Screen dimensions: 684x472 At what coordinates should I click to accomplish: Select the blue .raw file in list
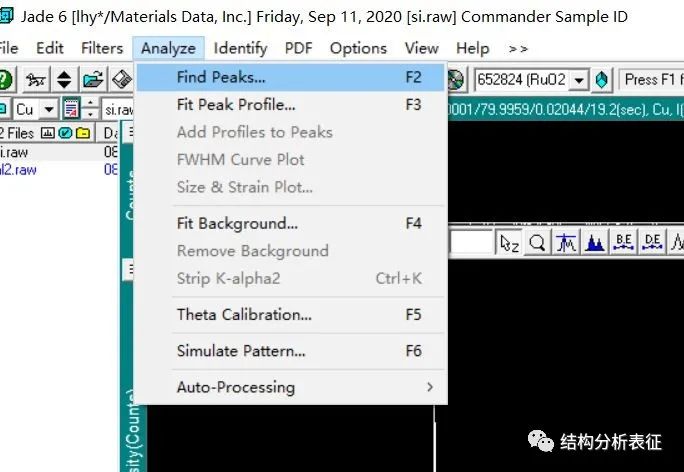click(18, 170)
